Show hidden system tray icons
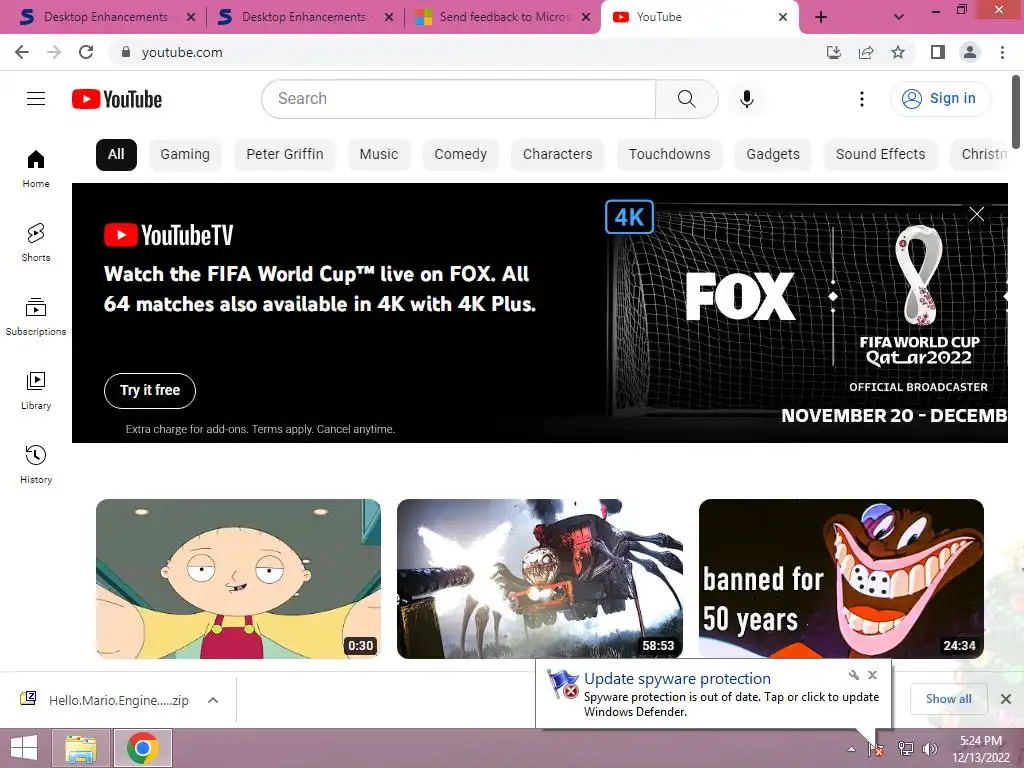 [851, 749]
